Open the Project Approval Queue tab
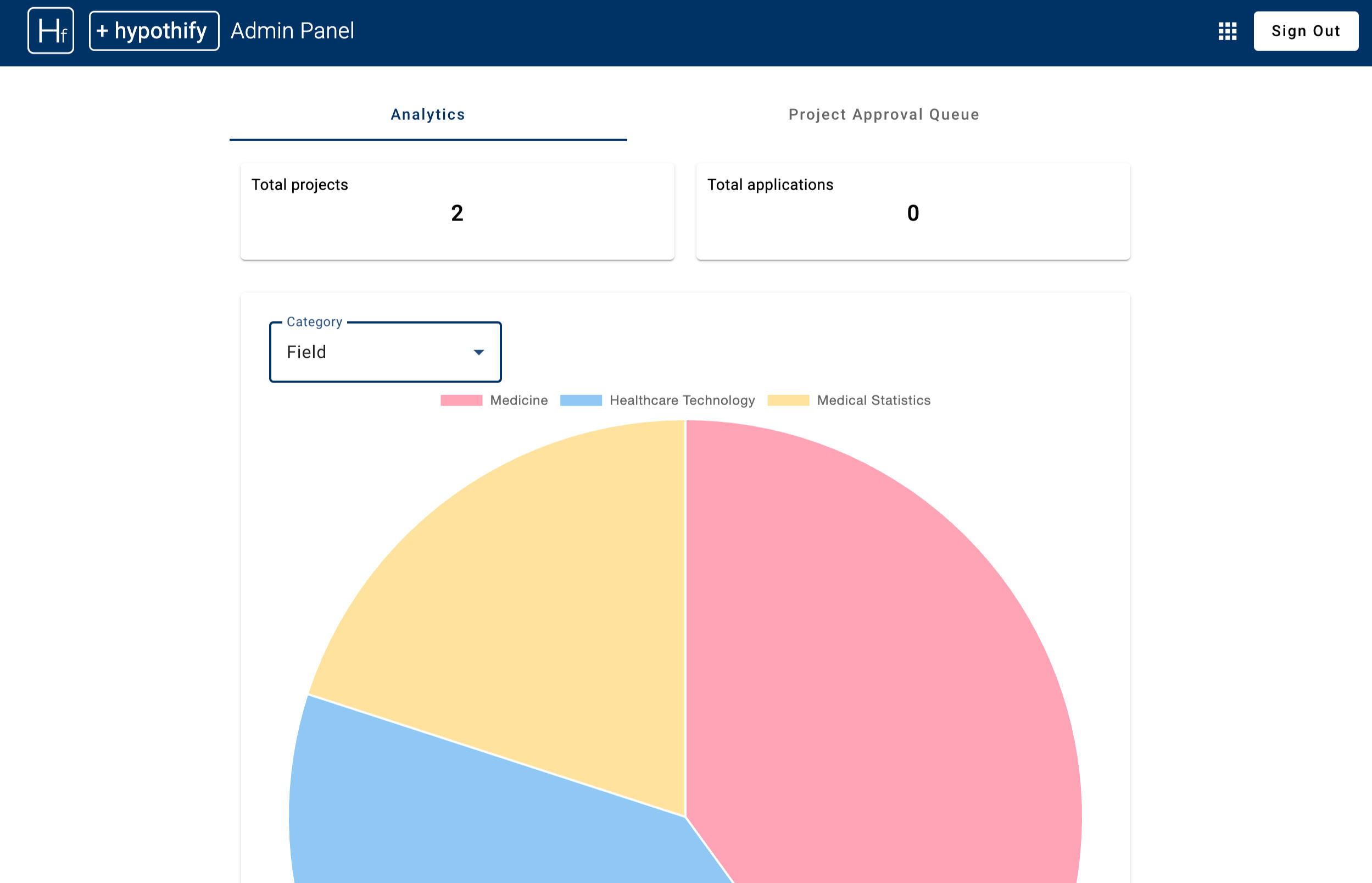Viewport: 1372px width, 883px height. 883,115
